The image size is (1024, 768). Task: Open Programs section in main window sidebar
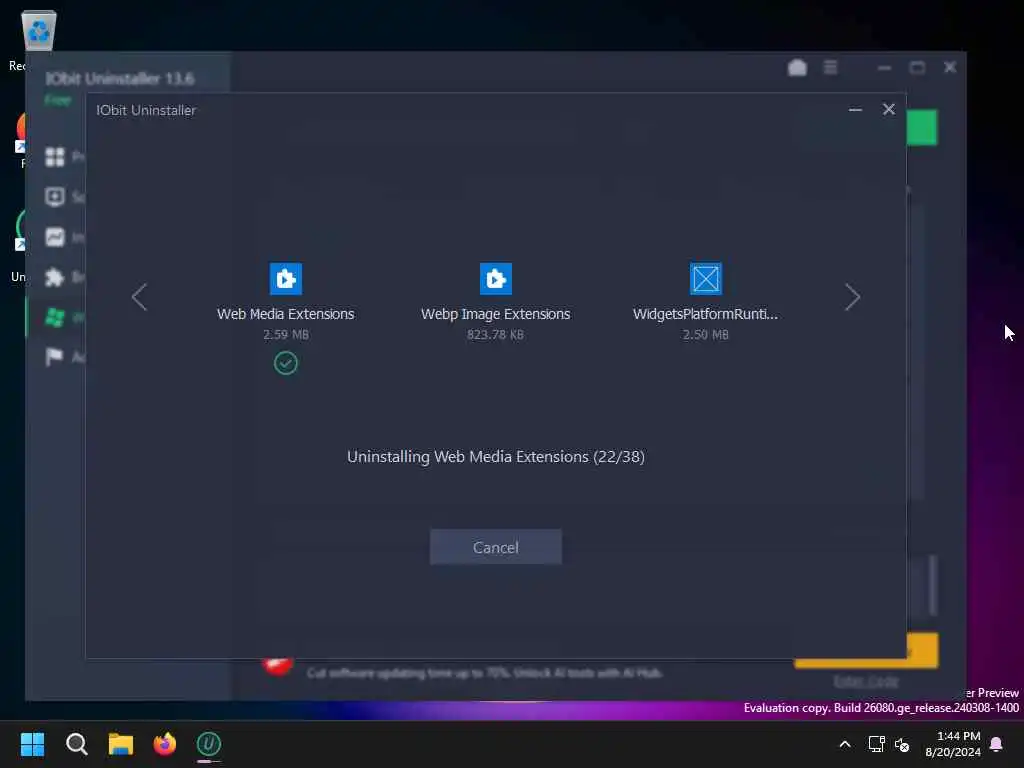[x=55, y=157]
